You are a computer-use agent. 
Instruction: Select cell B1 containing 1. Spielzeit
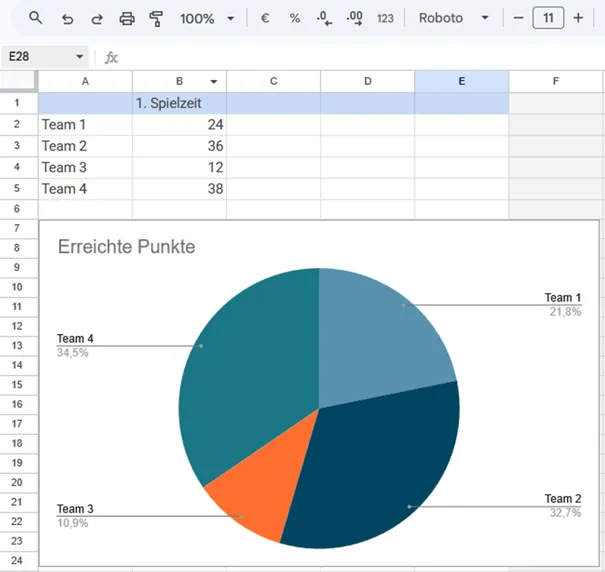coord(179,103)
